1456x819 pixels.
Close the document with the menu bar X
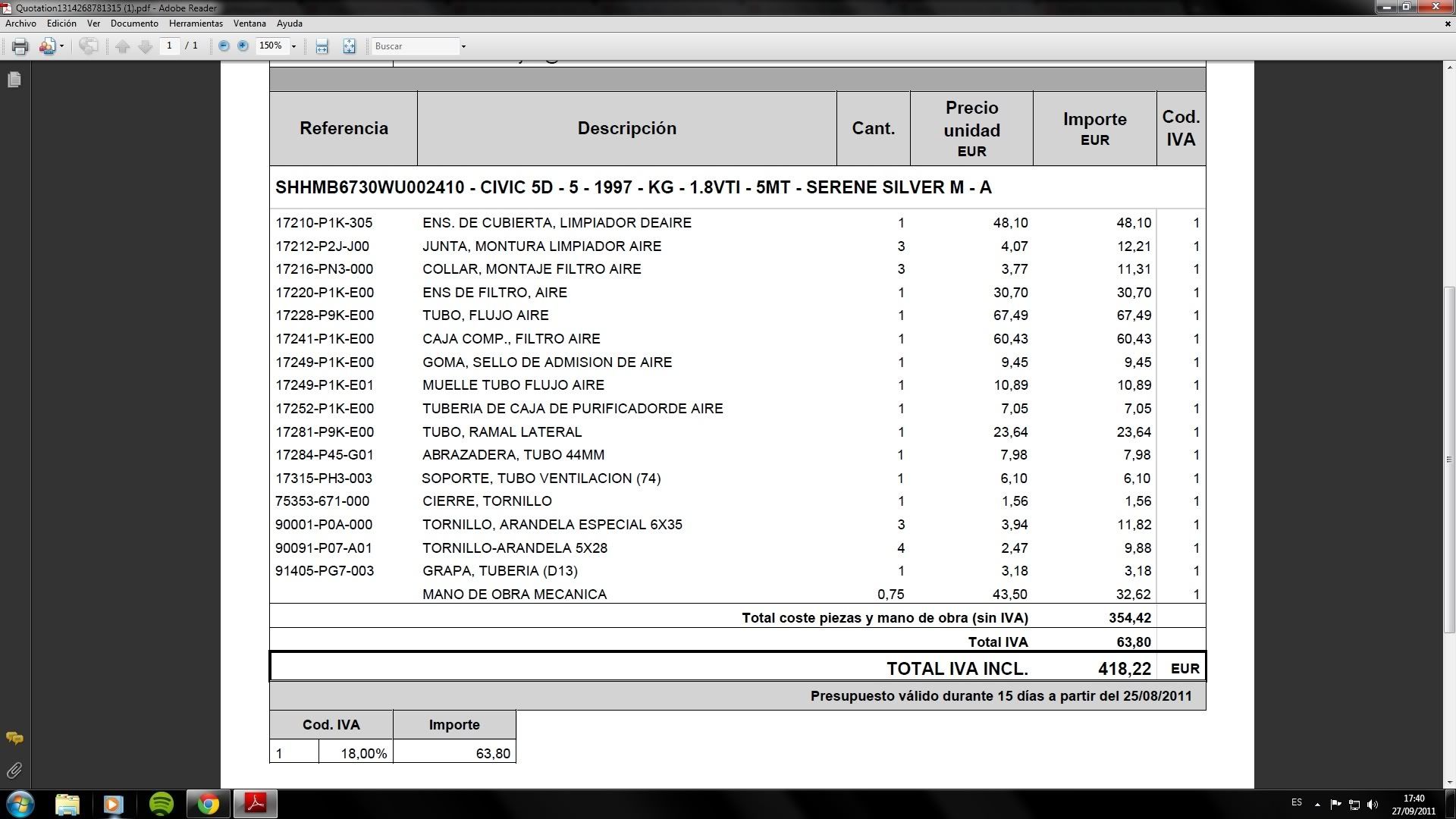(x=1447, y=24)
